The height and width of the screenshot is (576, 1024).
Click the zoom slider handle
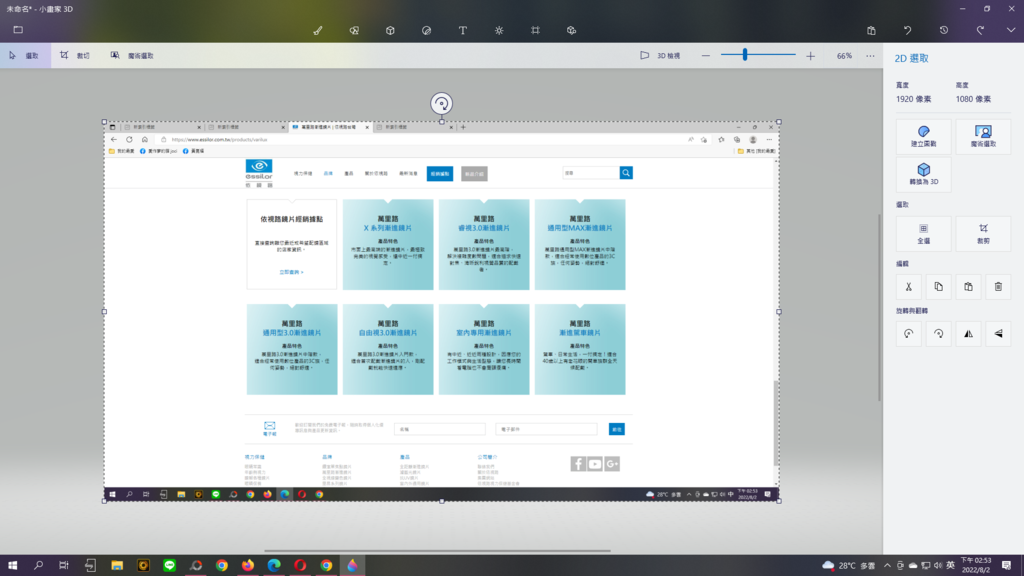click(744, 56)
